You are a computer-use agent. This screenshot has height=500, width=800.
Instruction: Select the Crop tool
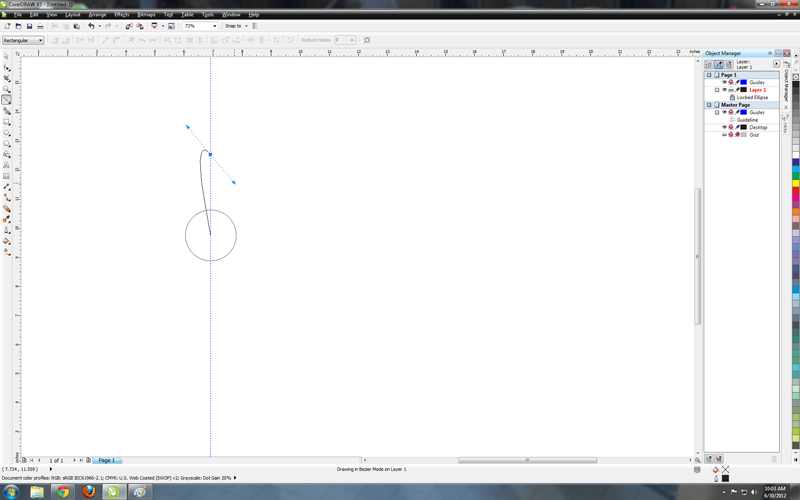pos(7,78)
